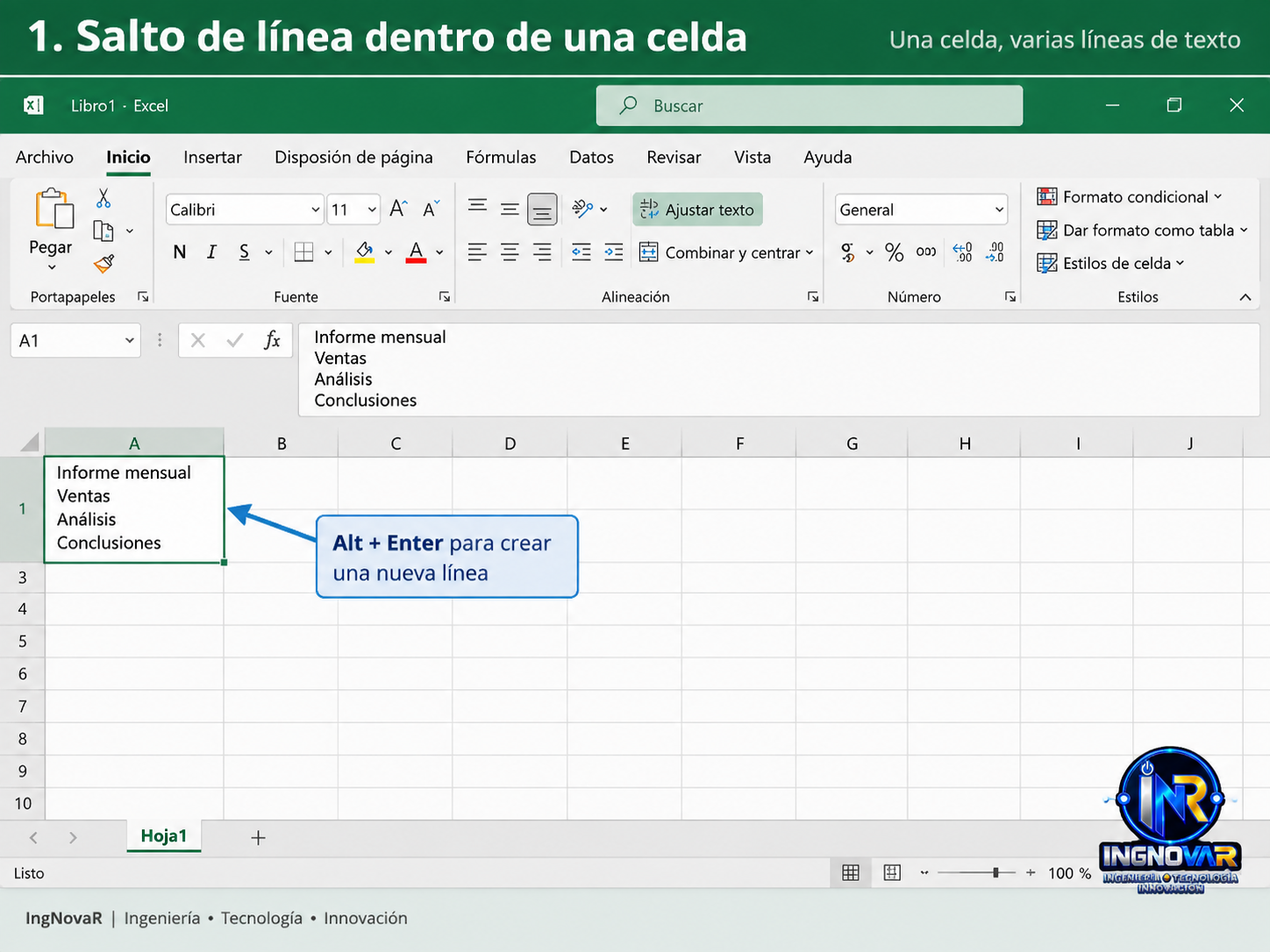Viewport: 1270px width, 952px height.
Task: Toggle bottom vertical alignment button
Action: tap(542, 210)
